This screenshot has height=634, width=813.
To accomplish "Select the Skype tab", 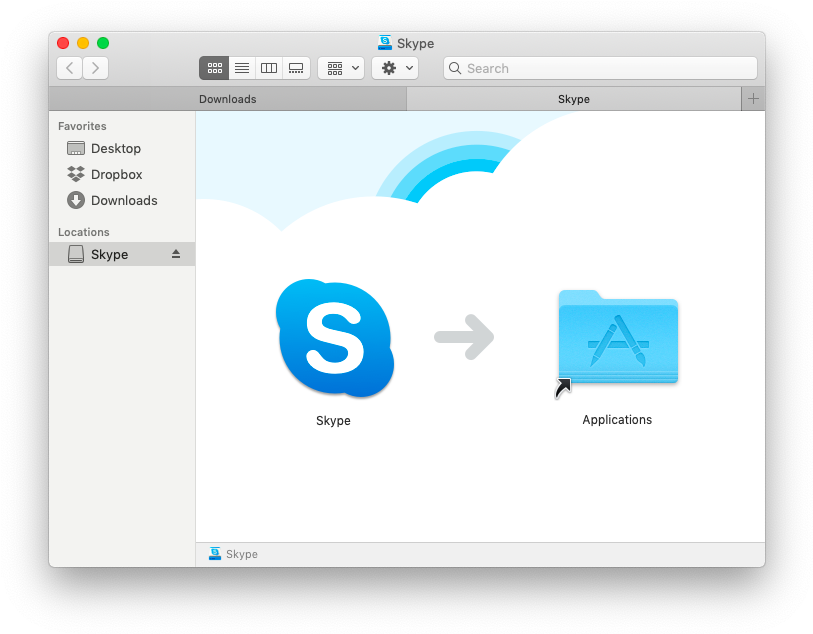I will click(573, 99).
